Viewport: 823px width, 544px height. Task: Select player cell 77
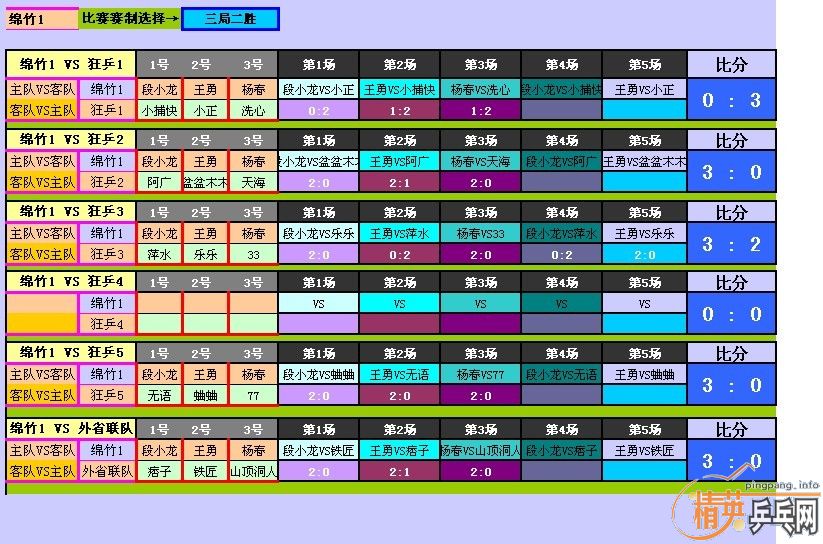click(x=253, y=395)
